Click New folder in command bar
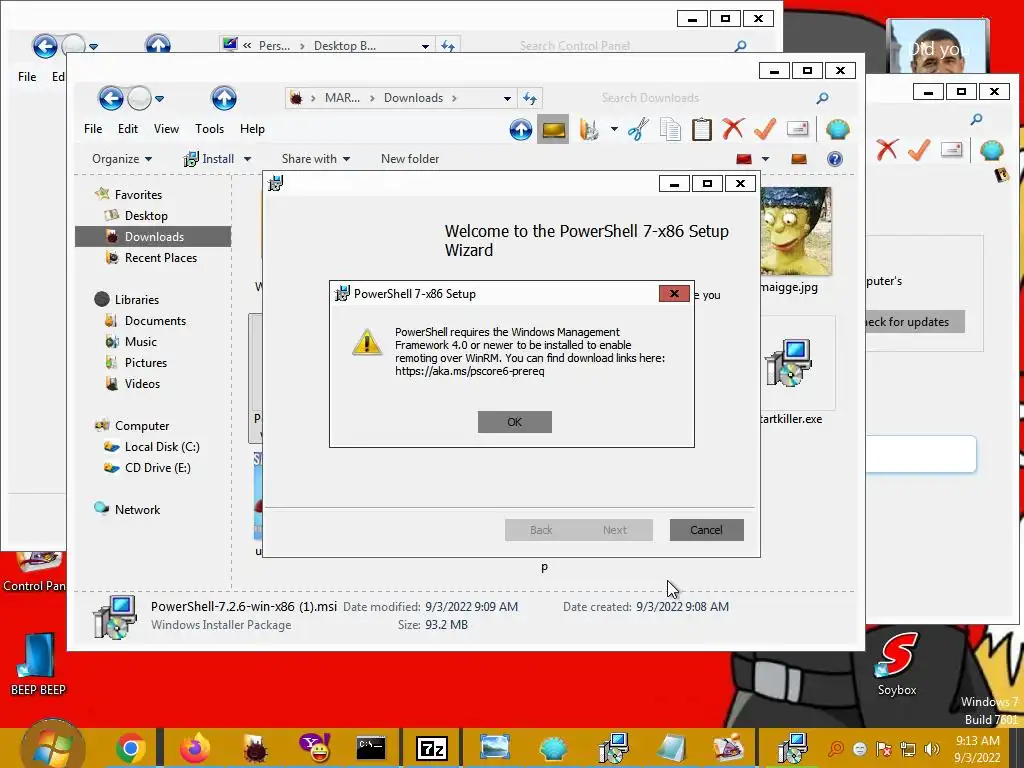This screenshot has height=768, width=1024. point(410,159)
